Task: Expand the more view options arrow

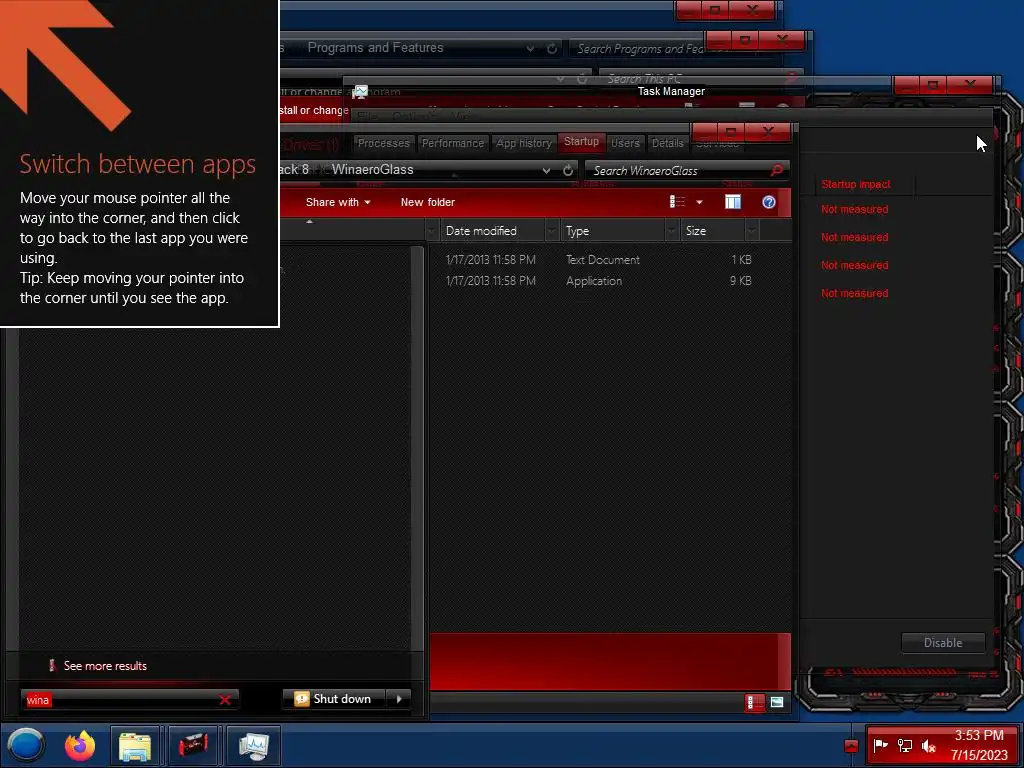Action: [699, 202]
